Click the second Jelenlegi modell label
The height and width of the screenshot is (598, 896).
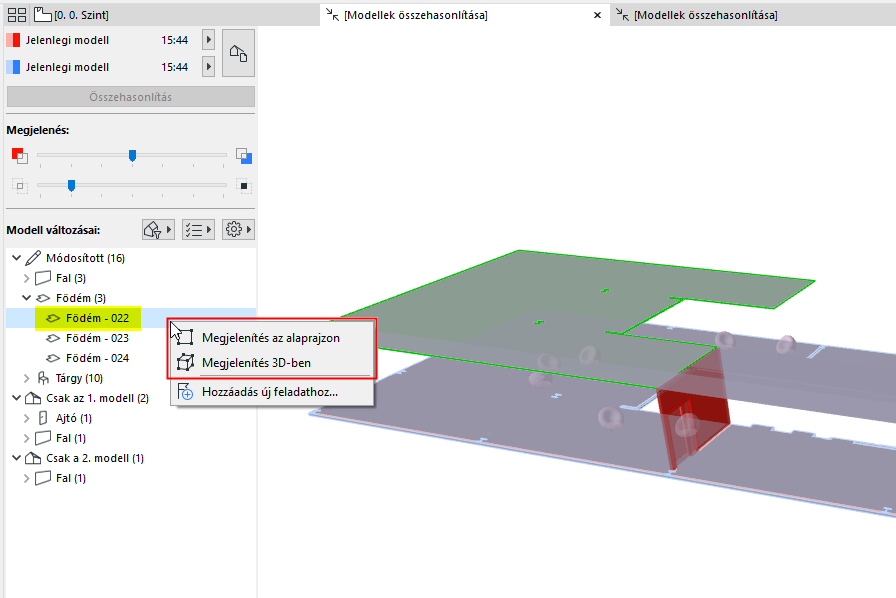(x=67, y=67)
